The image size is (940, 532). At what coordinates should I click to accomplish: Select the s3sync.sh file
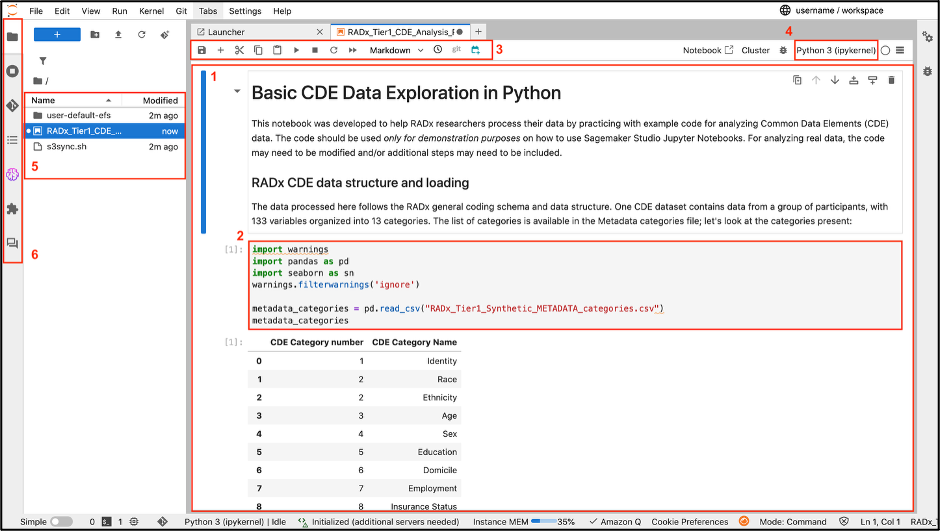pos(105,146)
